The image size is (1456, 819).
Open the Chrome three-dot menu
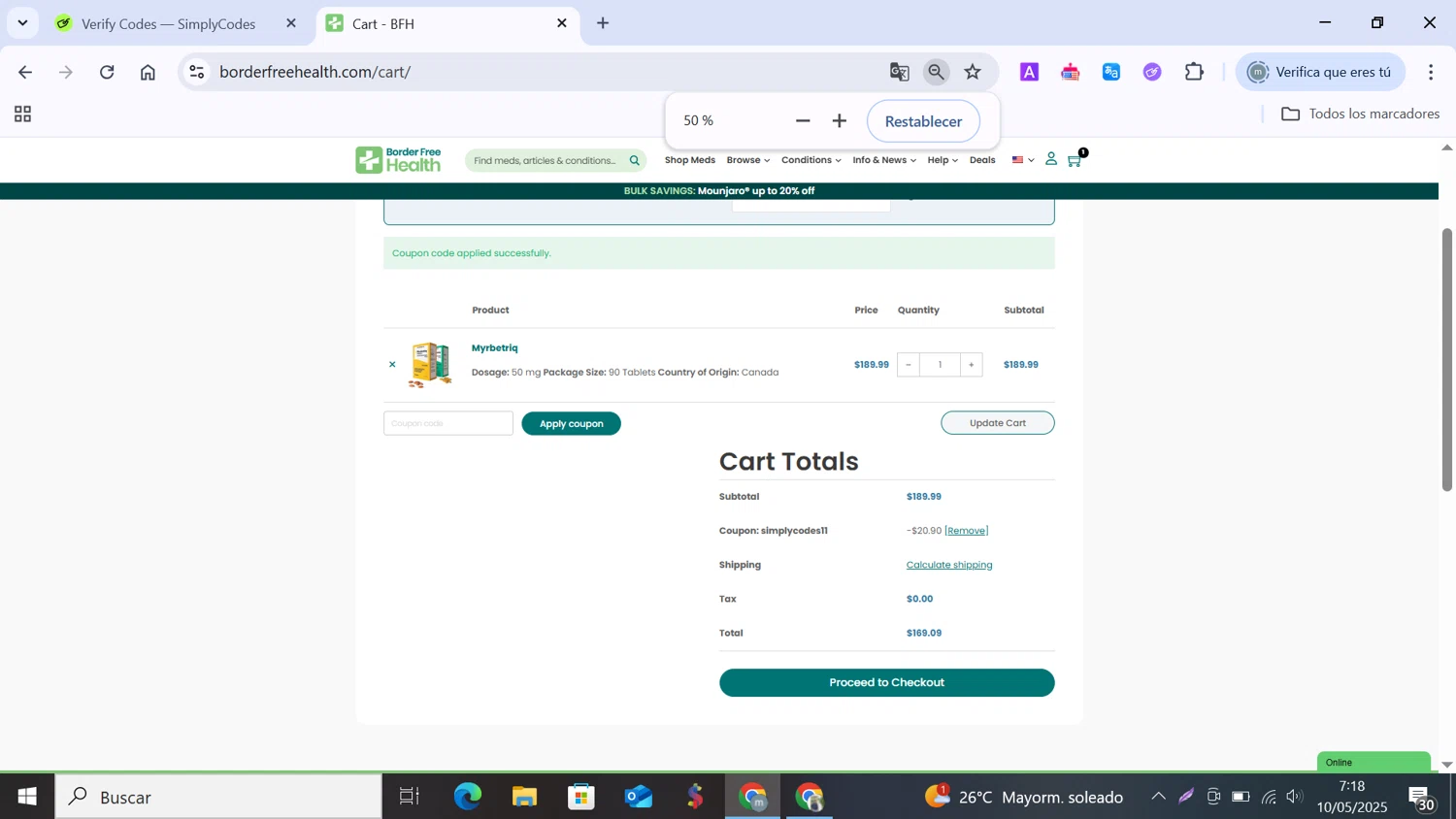pyautogui.click(x=1431, y=72)
